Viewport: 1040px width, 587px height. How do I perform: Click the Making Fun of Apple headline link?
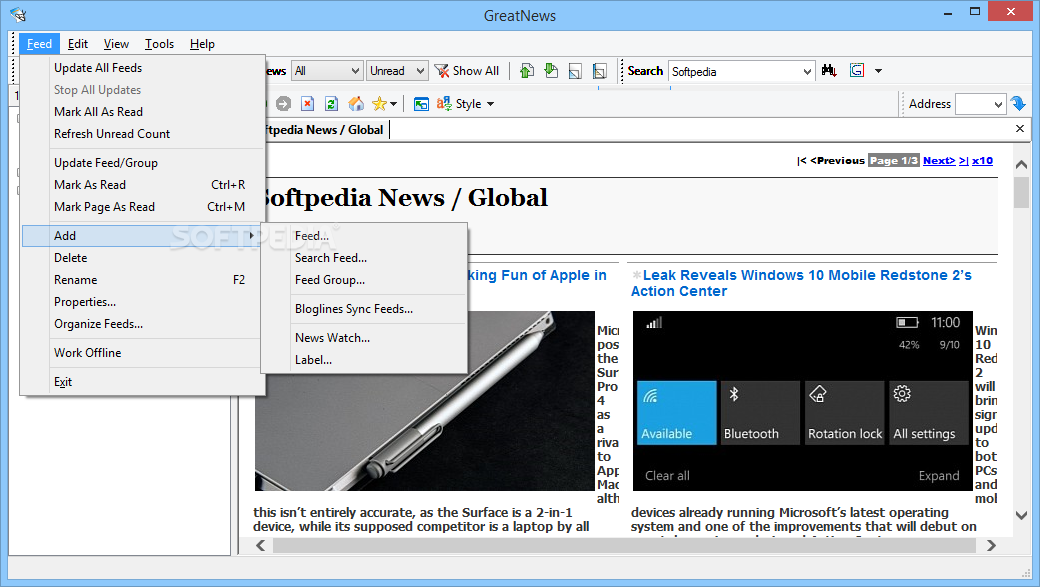[x=537, y=275]
